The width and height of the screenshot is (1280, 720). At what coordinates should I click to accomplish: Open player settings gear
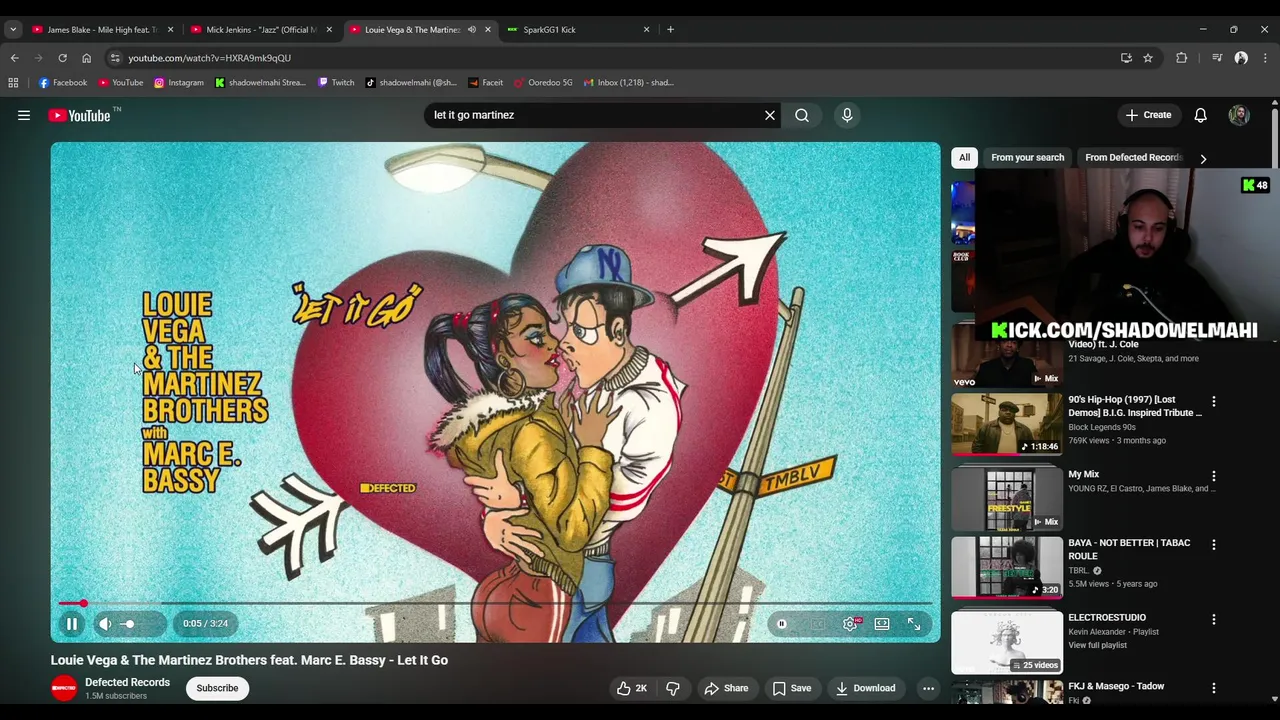[850, 624]
